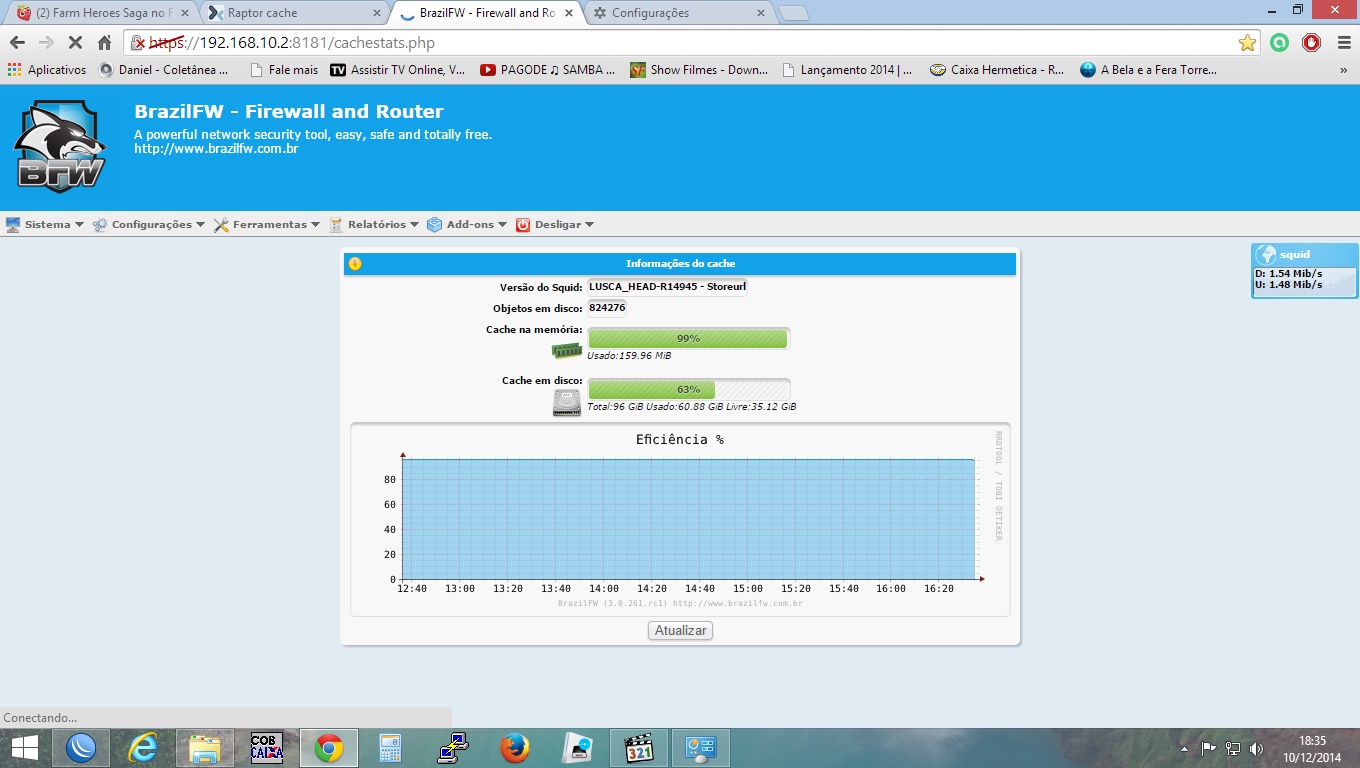The image size is (1360, 768).
Task: Switch to the Farm Heroes Saga tab
Action: click(101, 13)
